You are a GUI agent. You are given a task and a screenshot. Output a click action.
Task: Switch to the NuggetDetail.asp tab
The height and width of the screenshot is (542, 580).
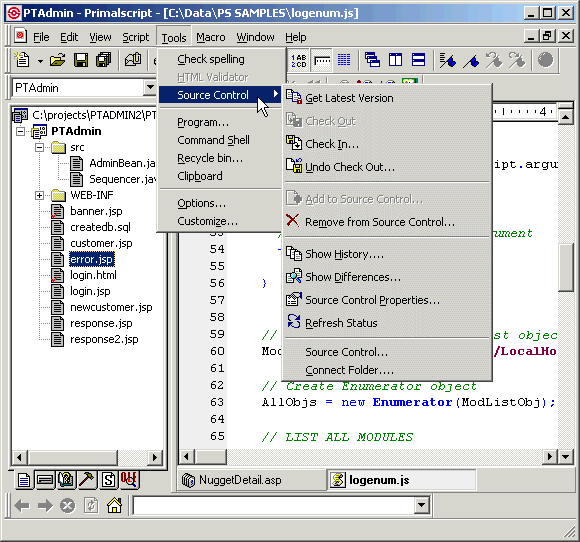(x=252, y=480)
